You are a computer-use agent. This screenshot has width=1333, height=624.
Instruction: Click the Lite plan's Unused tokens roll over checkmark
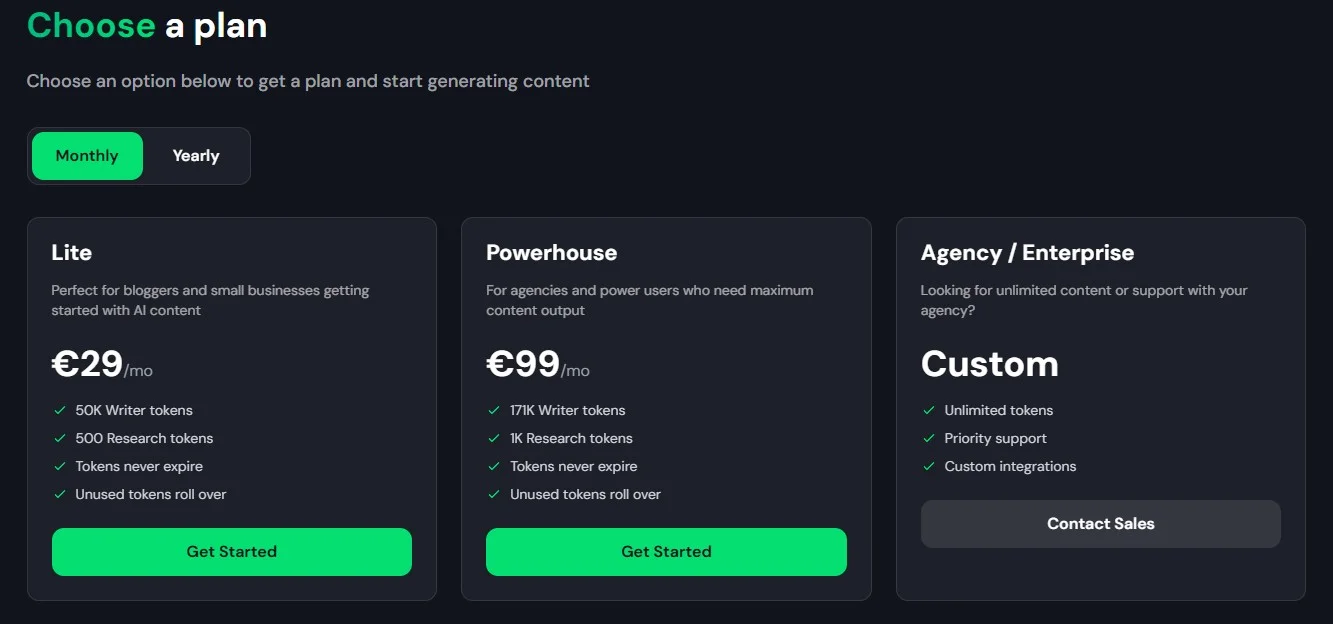click(x=59, y=494)
